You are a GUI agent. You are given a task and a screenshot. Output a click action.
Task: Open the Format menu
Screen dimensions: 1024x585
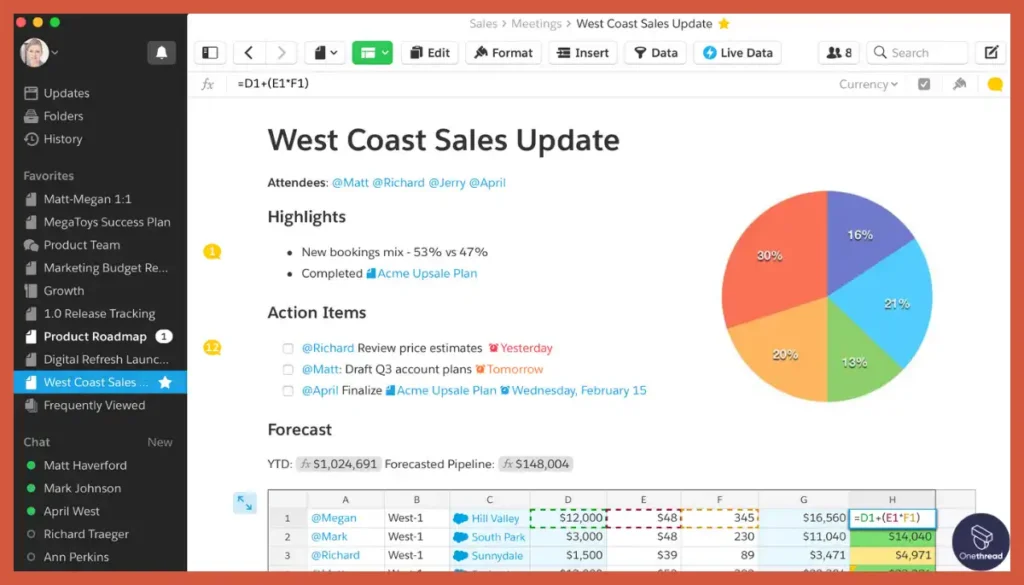504,53
